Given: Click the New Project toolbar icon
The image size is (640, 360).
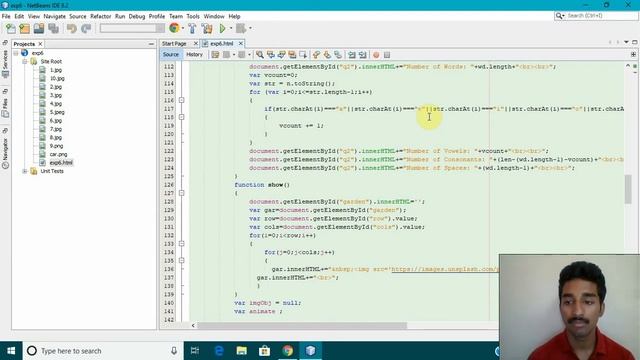Looking at the screenshot, I should click(x=24, y=29).
